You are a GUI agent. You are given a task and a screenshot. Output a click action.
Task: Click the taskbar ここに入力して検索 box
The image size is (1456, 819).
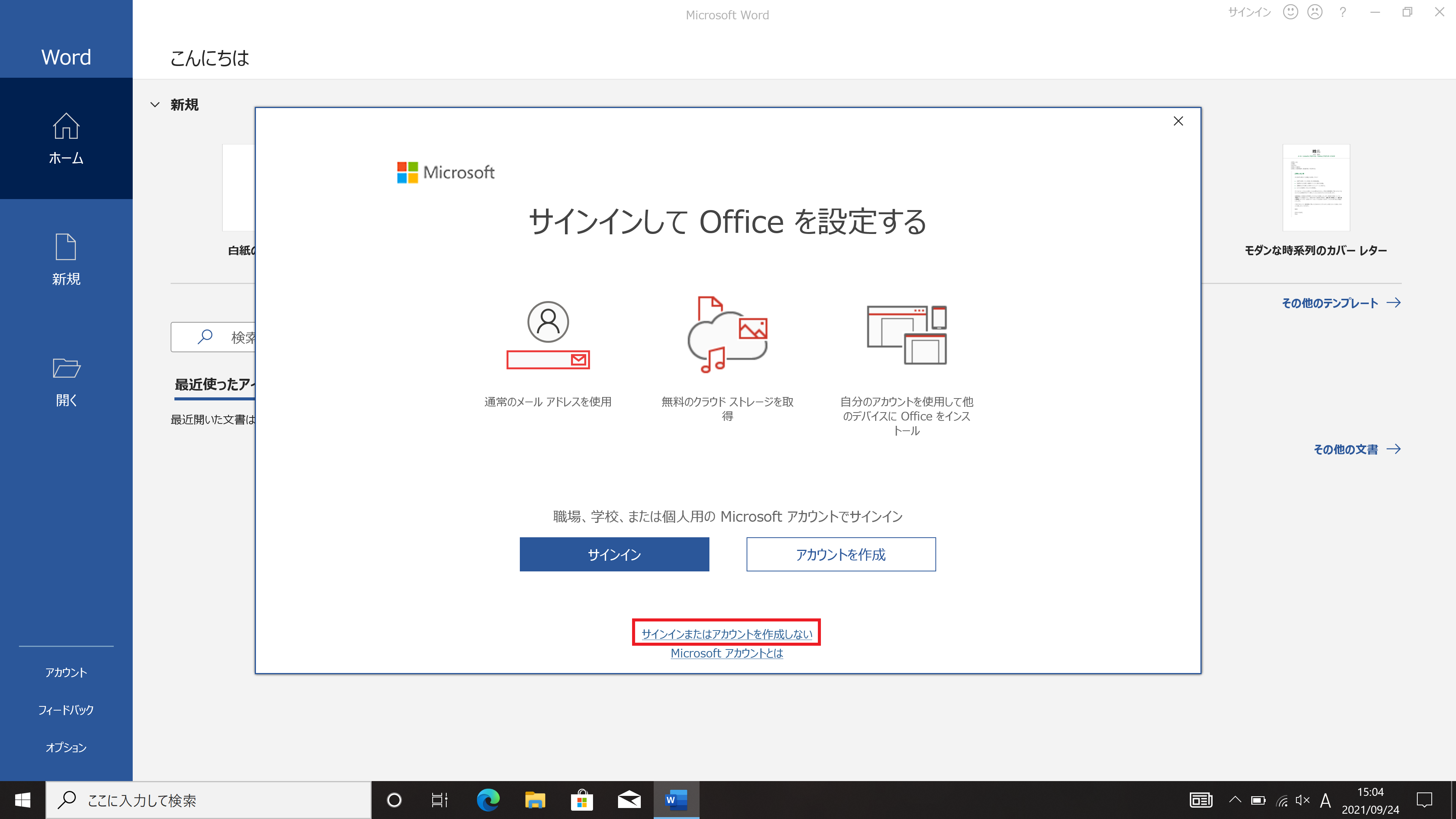209,800
